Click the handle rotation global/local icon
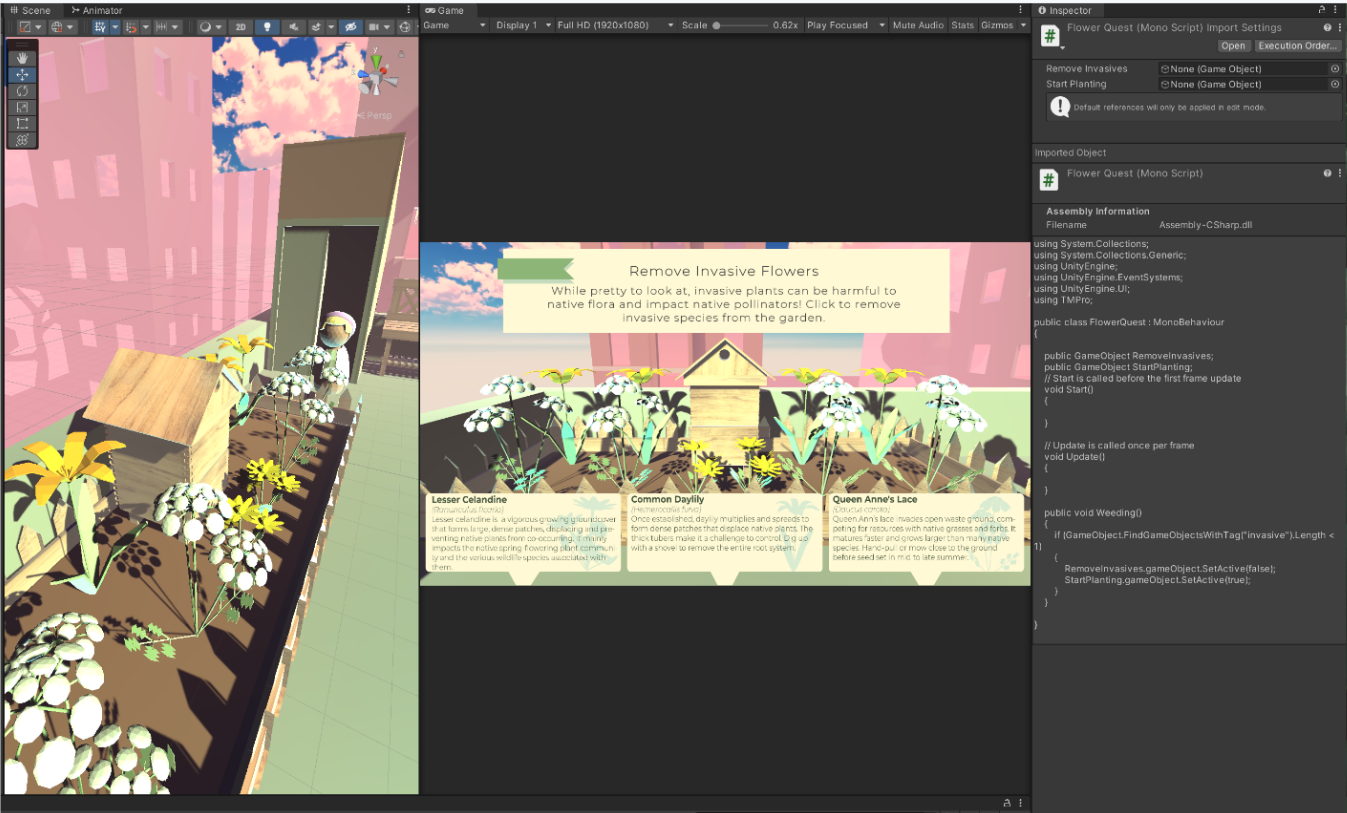1347x813 pixels. [x=57, y=27]
